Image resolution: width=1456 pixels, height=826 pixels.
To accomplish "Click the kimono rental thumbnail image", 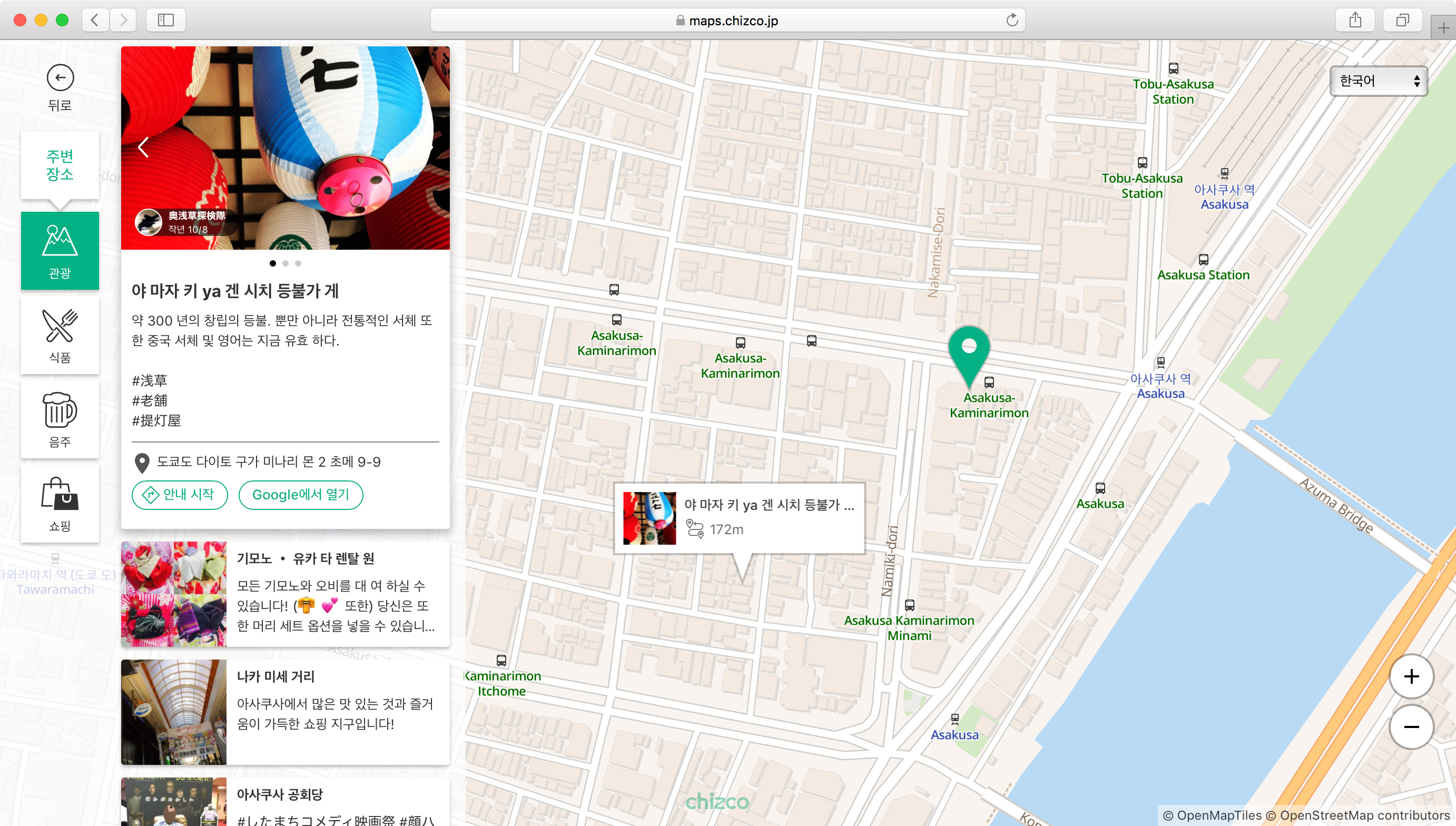I will [173, 594].
